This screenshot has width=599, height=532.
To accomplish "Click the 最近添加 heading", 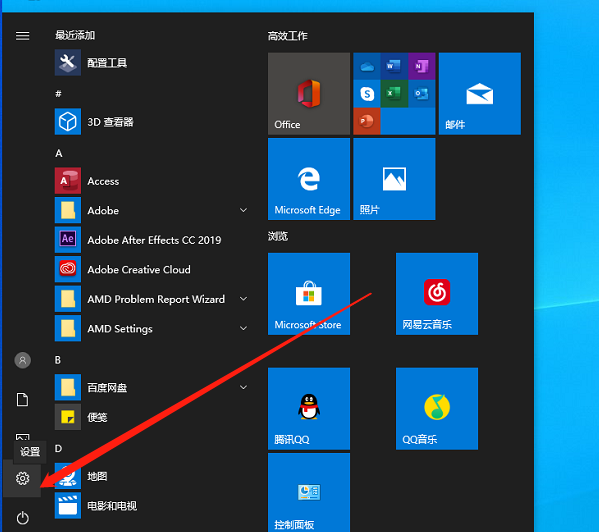I will pos(75,36).
